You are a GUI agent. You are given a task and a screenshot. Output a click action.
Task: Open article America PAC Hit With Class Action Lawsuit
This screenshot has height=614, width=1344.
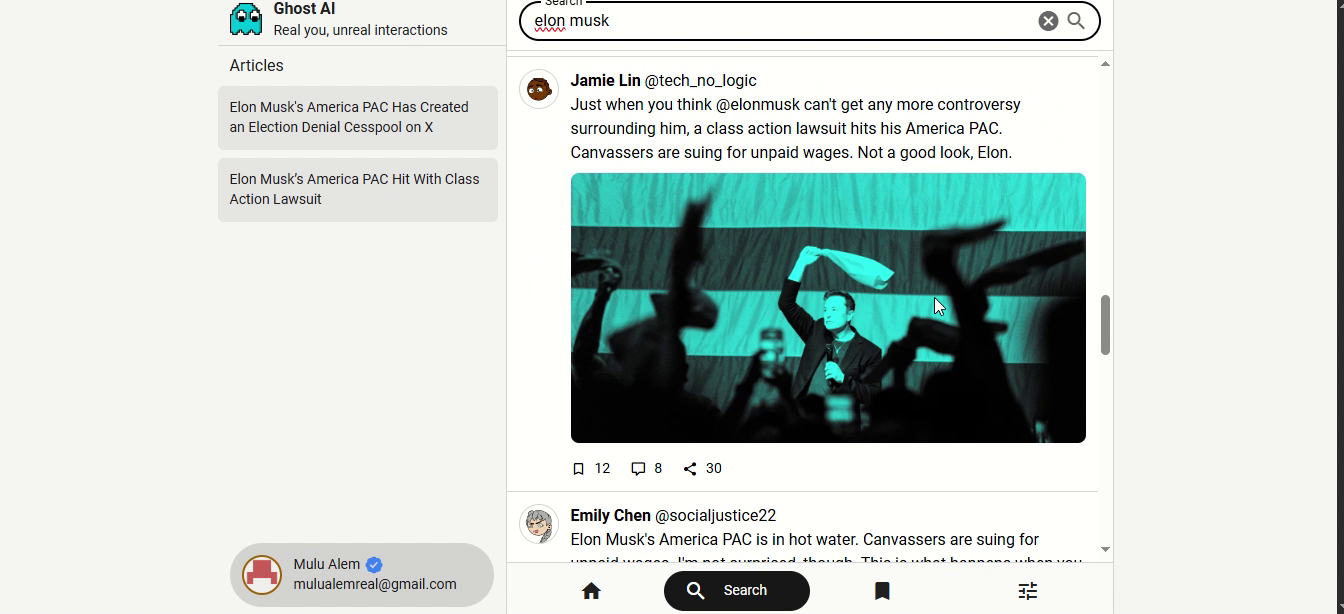point(358,190)
